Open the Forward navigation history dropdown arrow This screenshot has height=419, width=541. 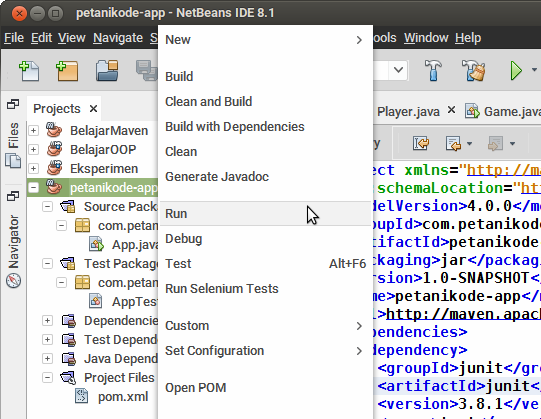[x=512, y=144]
